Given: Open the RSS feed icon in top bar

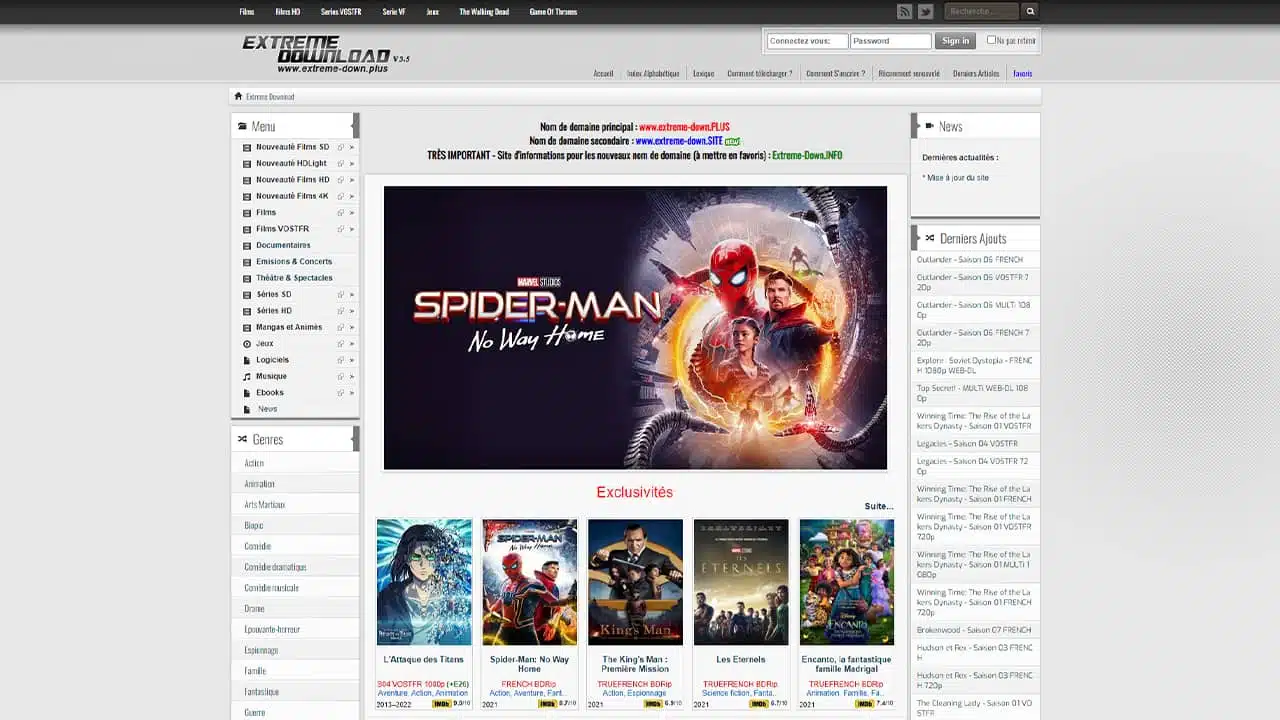Looking at the screenshot, I should pos(904,12).
